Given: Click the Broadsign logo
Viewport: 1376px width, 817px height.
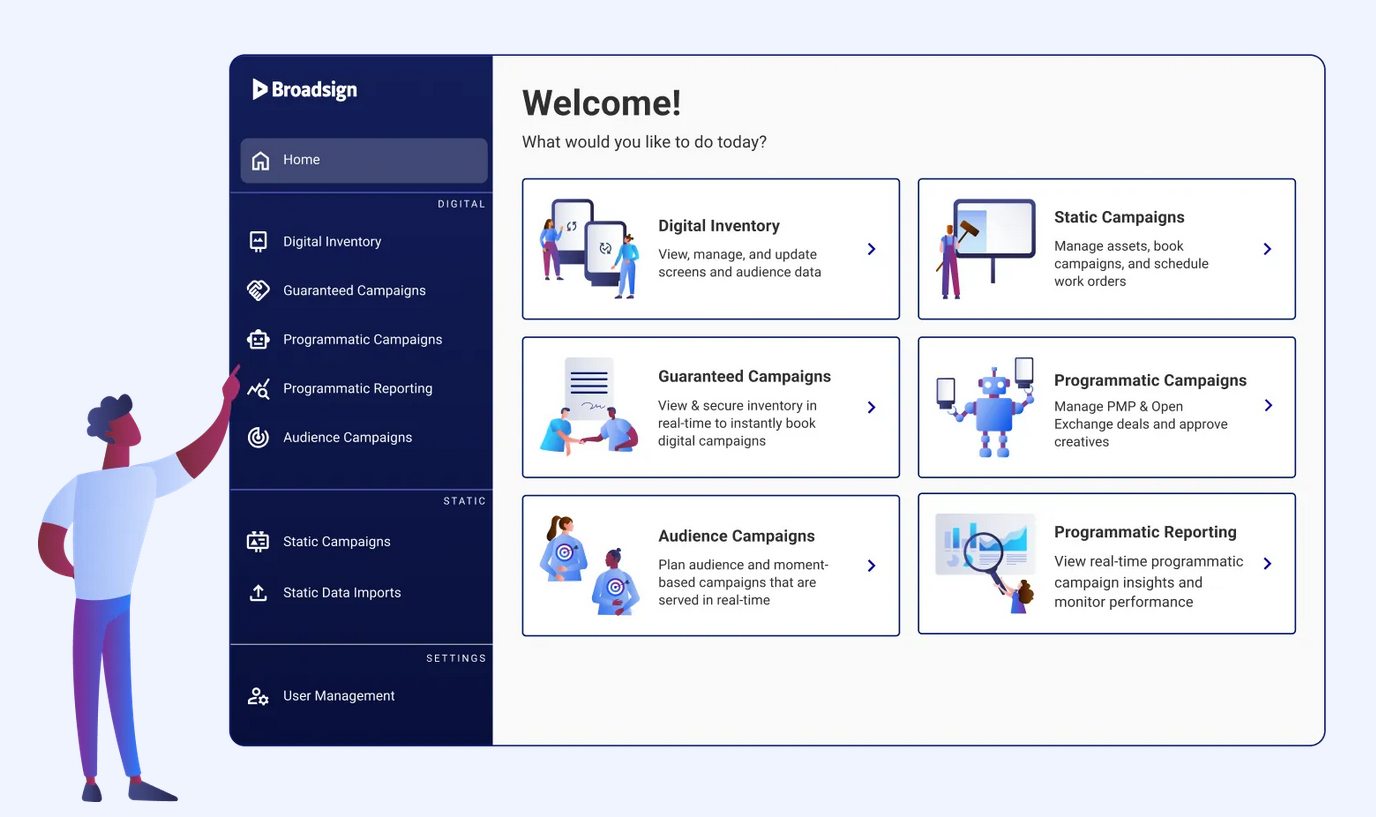Looking at the screenshot, I should 304,89.
